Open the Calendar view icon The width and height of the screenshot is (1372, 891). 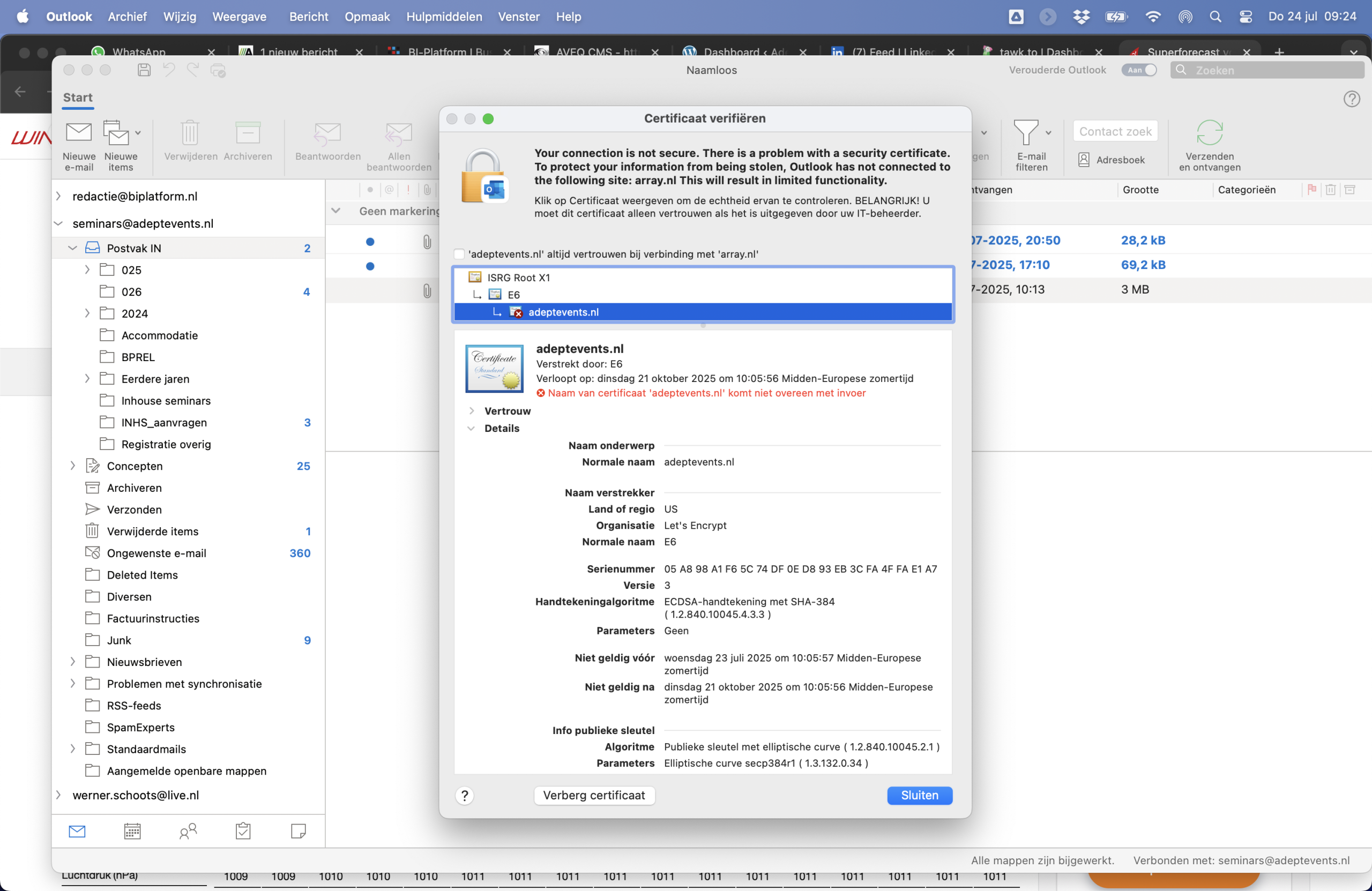[132, 830]
